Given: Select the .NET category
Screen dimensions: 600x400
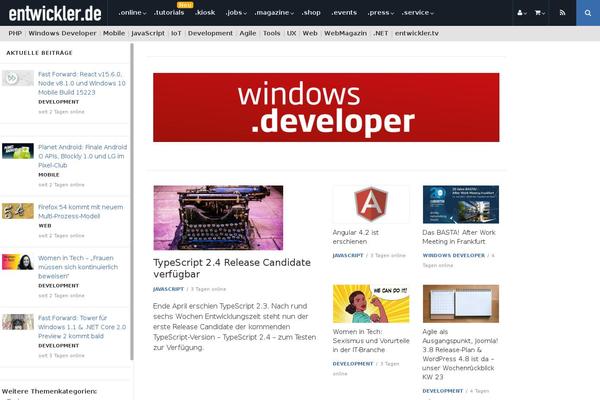Looking at the screenshot, I should pyautogui.click(x=380, y=33).
